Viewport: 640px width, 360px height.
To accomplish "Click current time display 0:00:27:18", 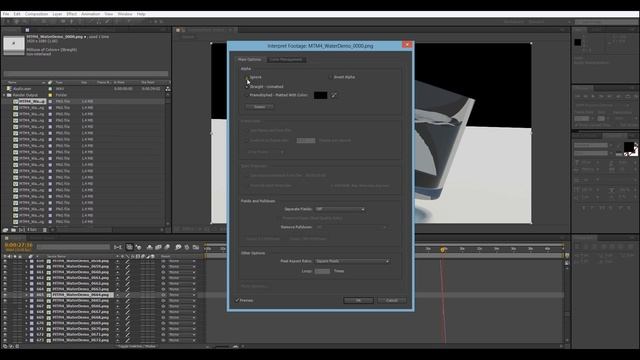I will 18,245.
